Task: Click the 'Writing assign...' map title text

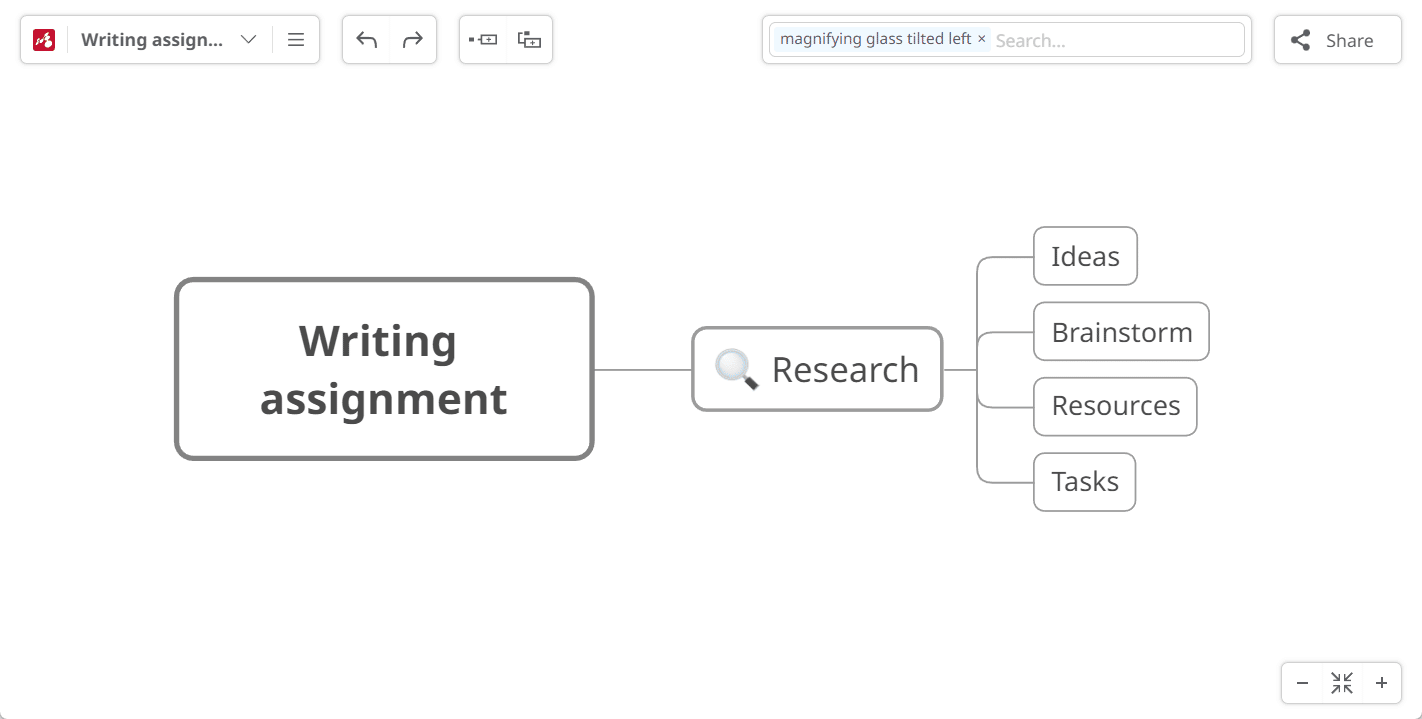Action: [152, 40]
